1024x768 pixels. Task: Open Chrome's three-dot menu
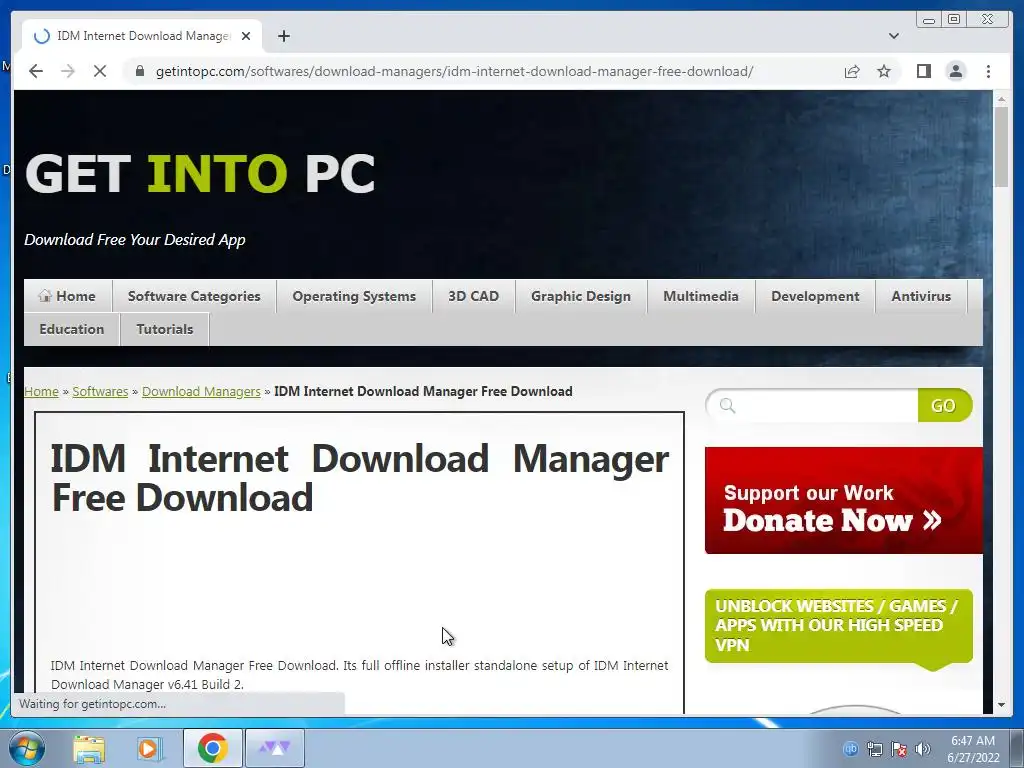(988, 71)
